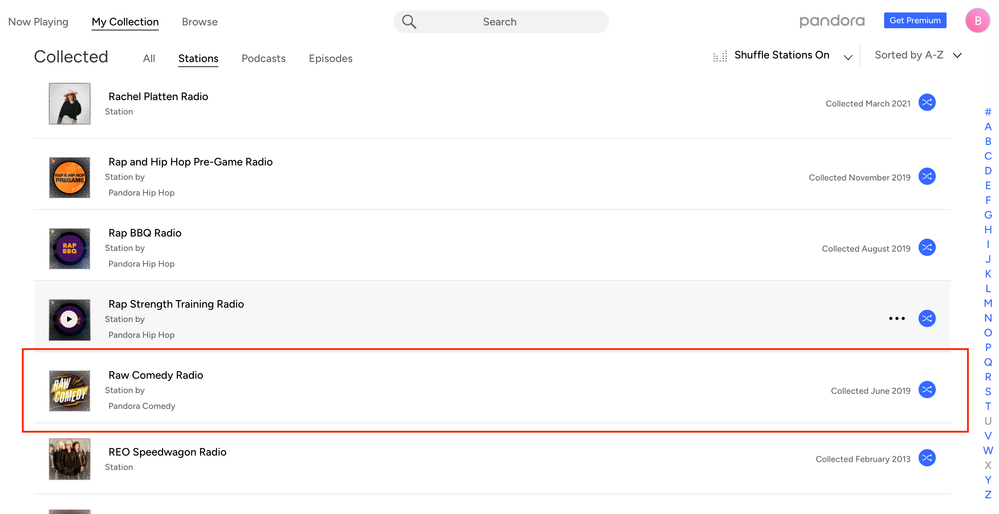Open more options for Rap Strength Training Radio
The height and width of the screenshot is (514, 999).
tap(897, 318)
